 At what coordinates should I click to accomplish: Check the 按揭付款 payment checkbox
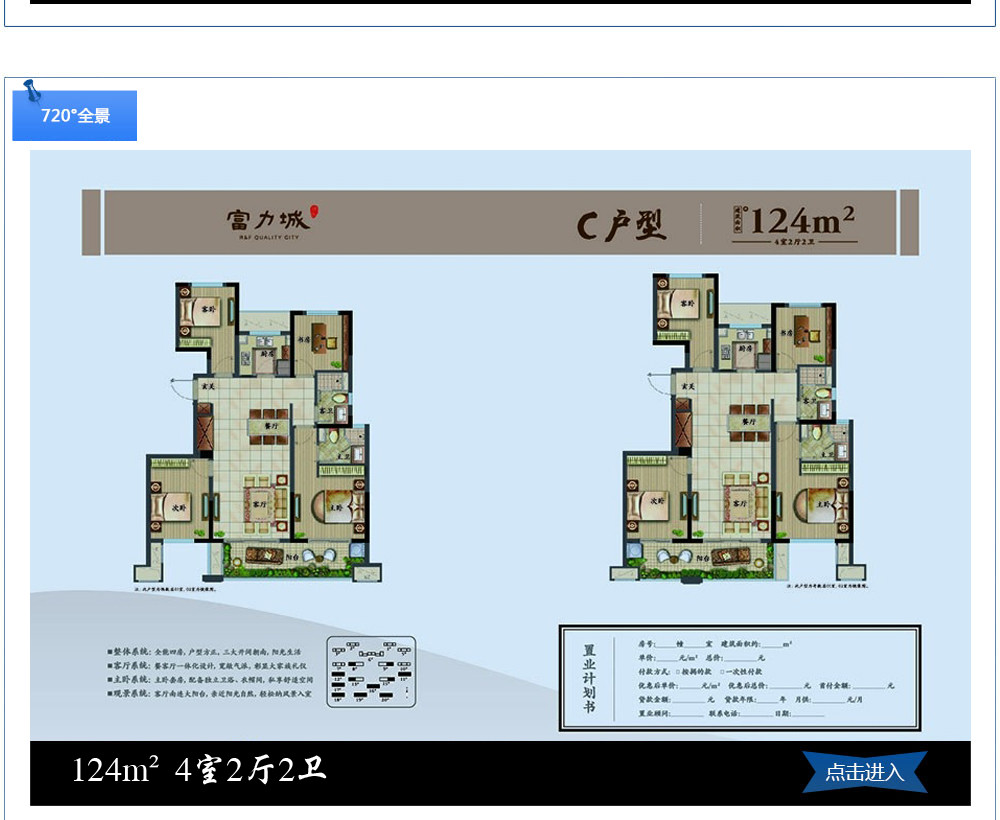[x=676, y=671]
